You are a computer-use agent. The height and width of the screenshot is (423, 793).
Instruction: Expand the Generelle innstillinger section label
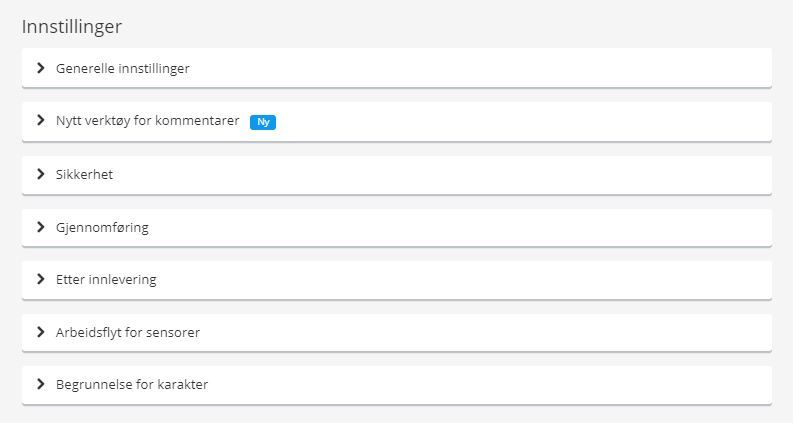tap(122, 68)
